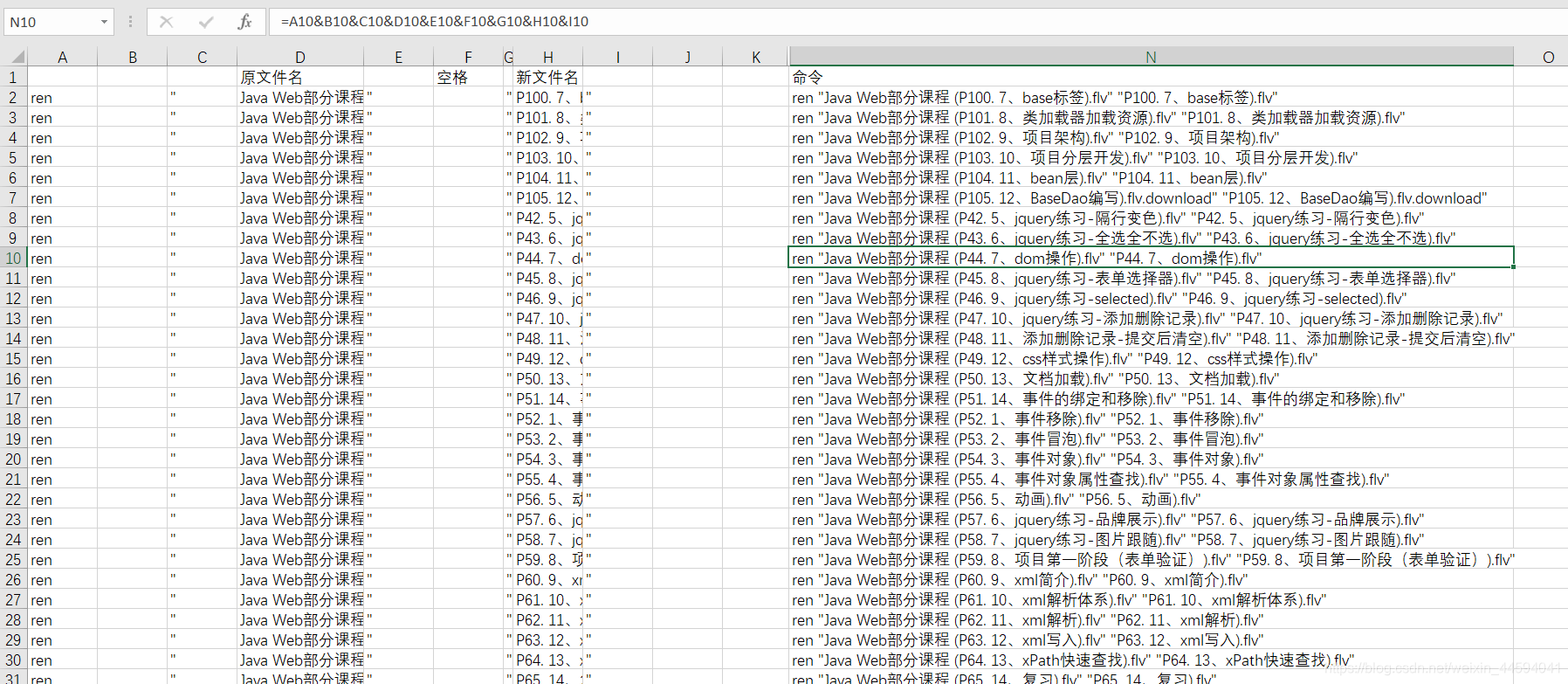Click the command cell for xml解析体系.flv
Viewport: 1568px width, 684px height.
(1152, 600)
